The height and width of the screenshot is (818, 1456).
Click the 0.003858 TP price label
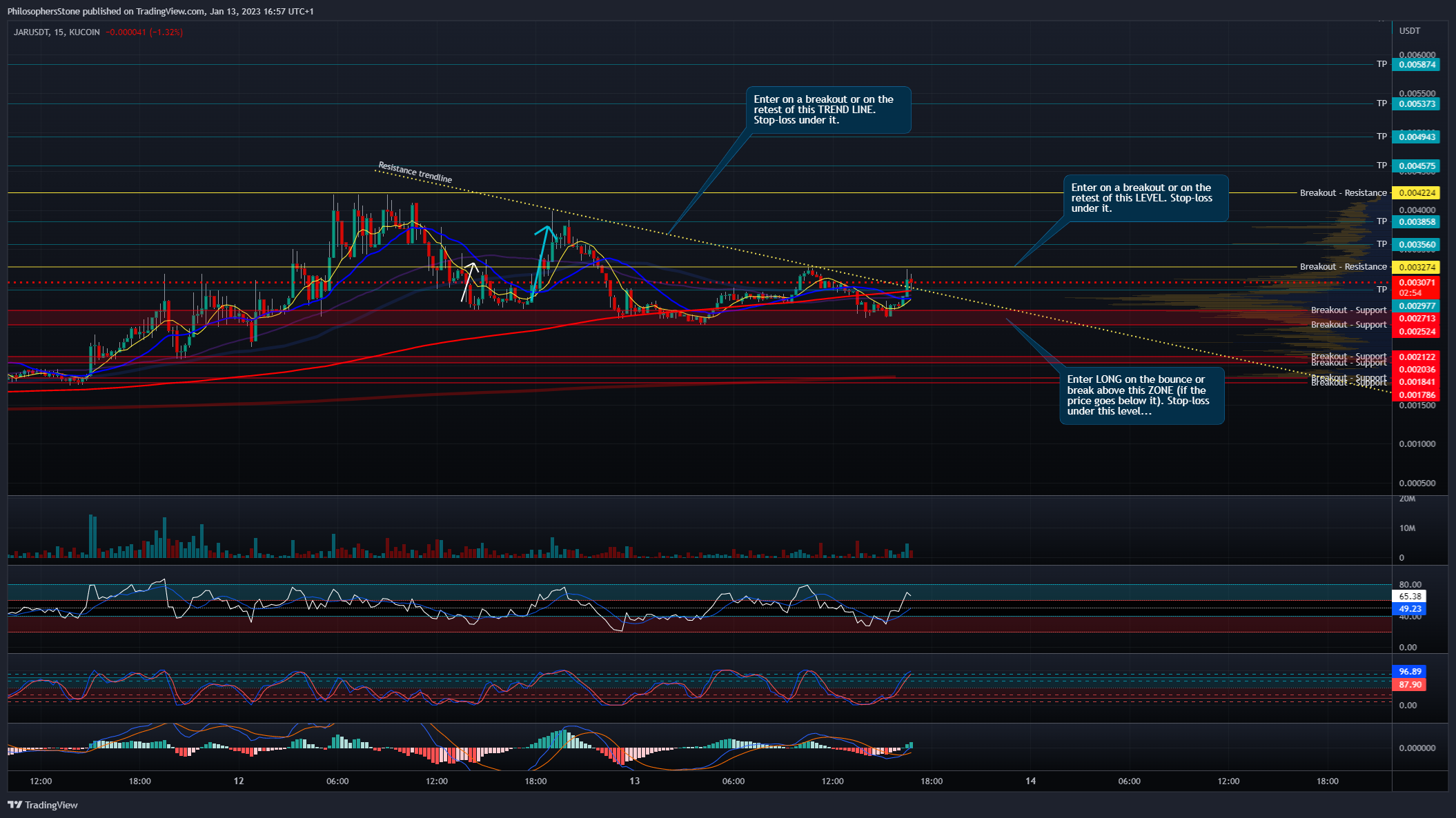[x=1415, y=222]
